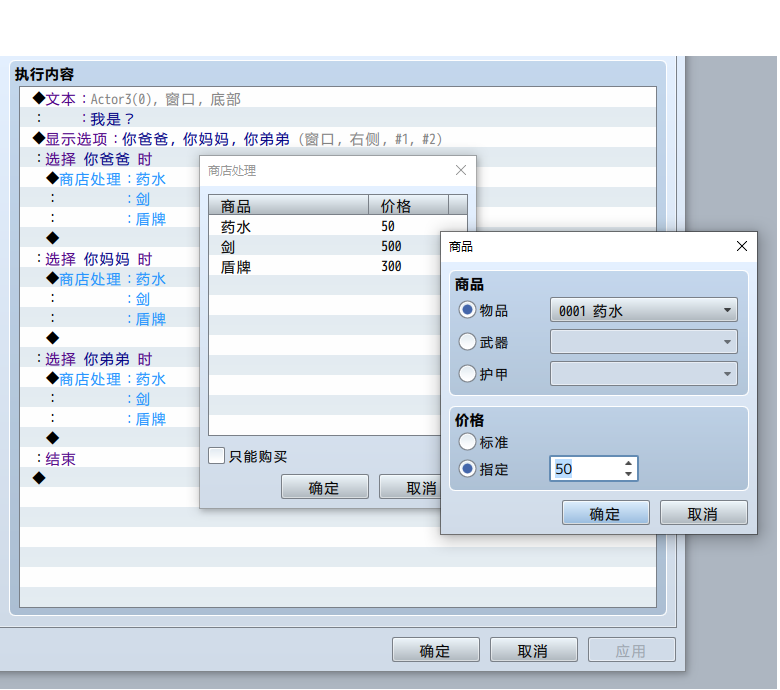Select the 剑 row in shop list

coord(324,246)
